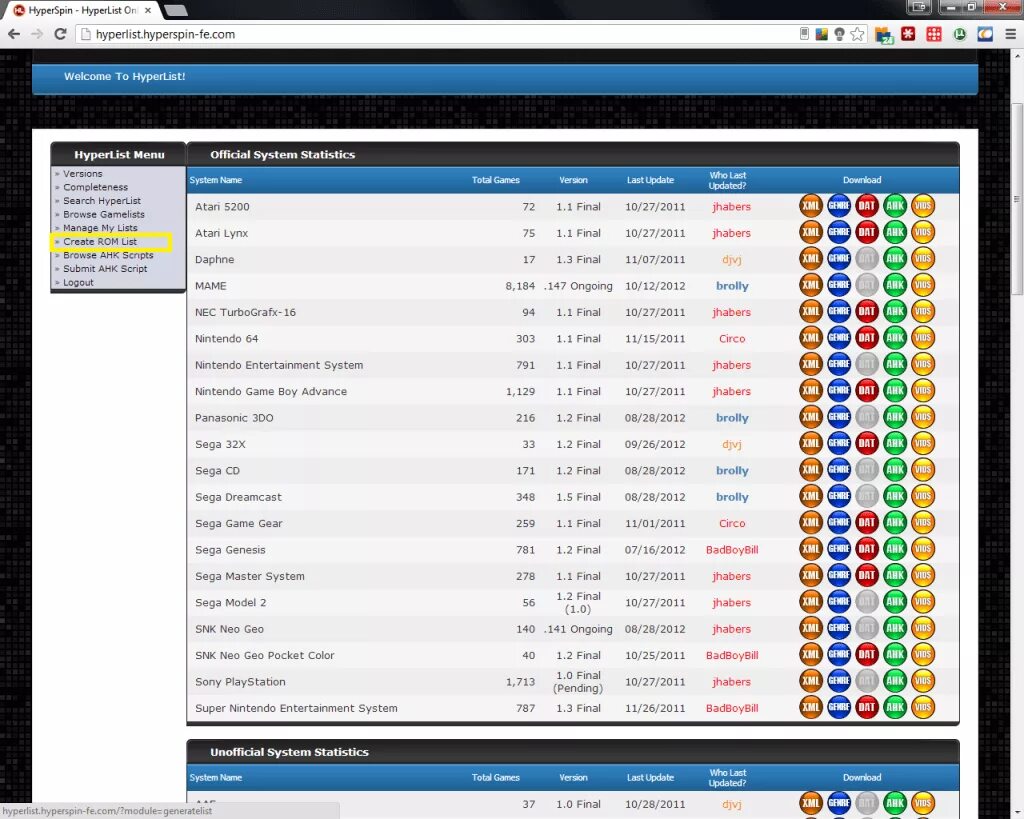Screen dimensions: 1024x819
Task: Focus the address bar showing hyperlist.hyperspin-fe.com
Action: 438,34
